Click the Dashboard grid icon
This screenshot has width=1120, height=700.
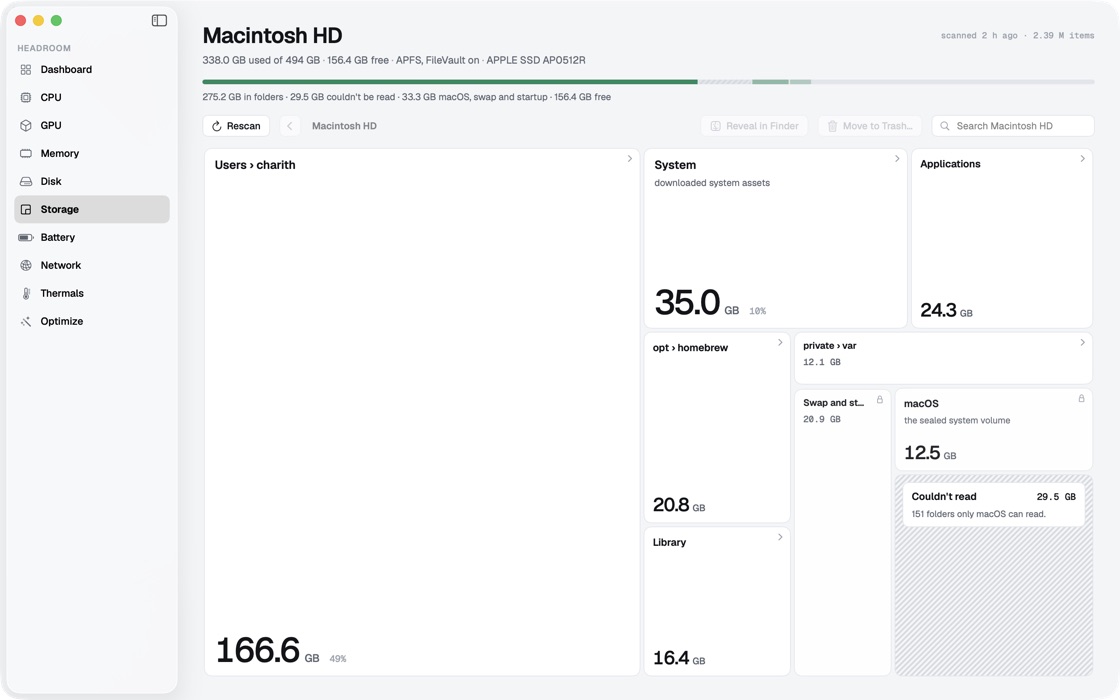(x=26, y=69)
